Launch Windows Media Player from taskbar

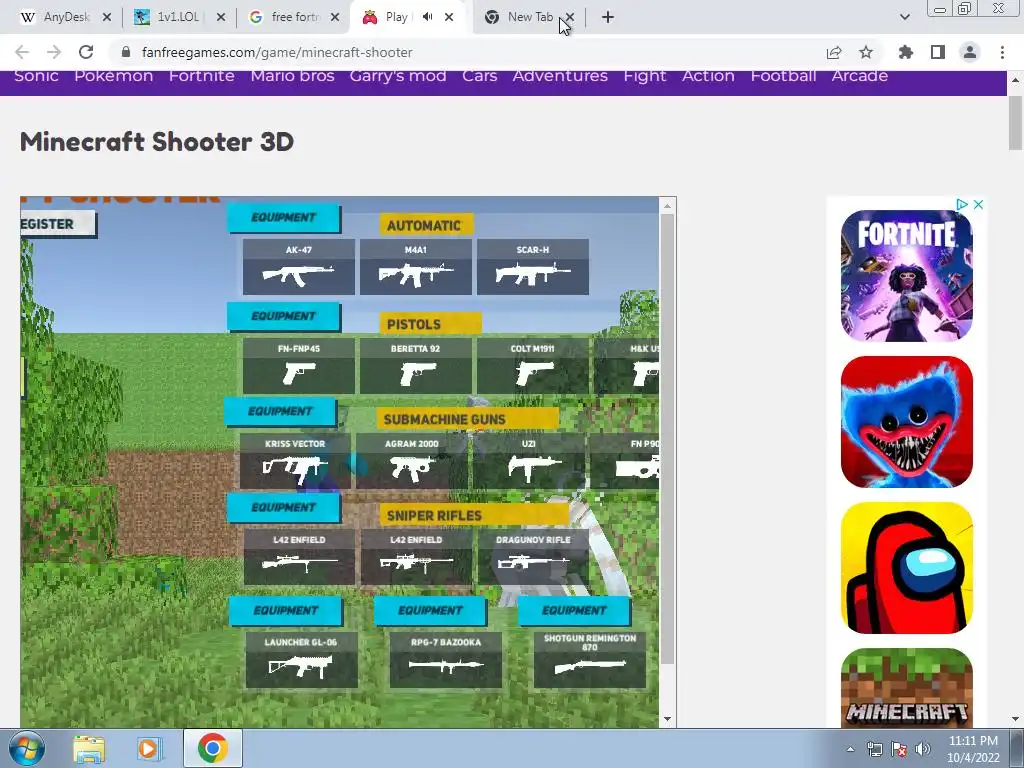tap(149, 749)
